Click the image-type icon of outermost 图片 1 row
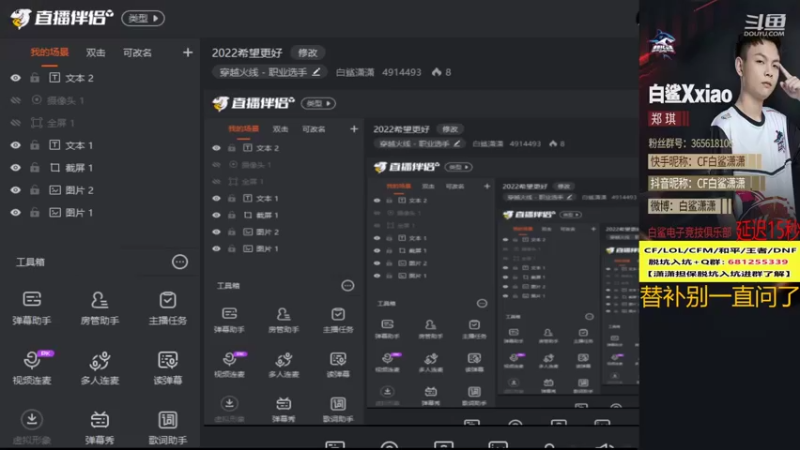800x450 pixels. point(55,212)
